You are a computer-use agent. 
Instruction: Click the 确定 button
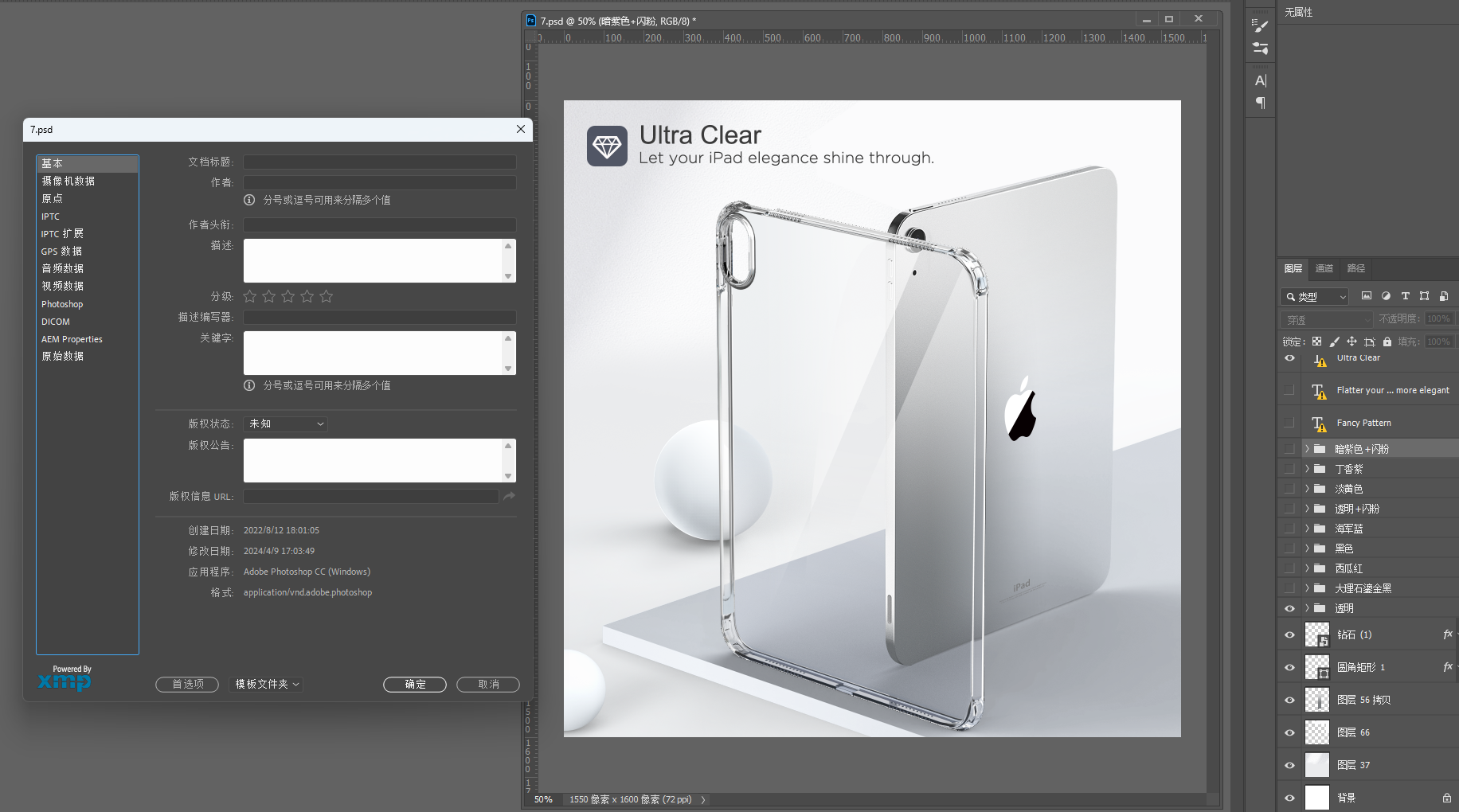(415, 685)
